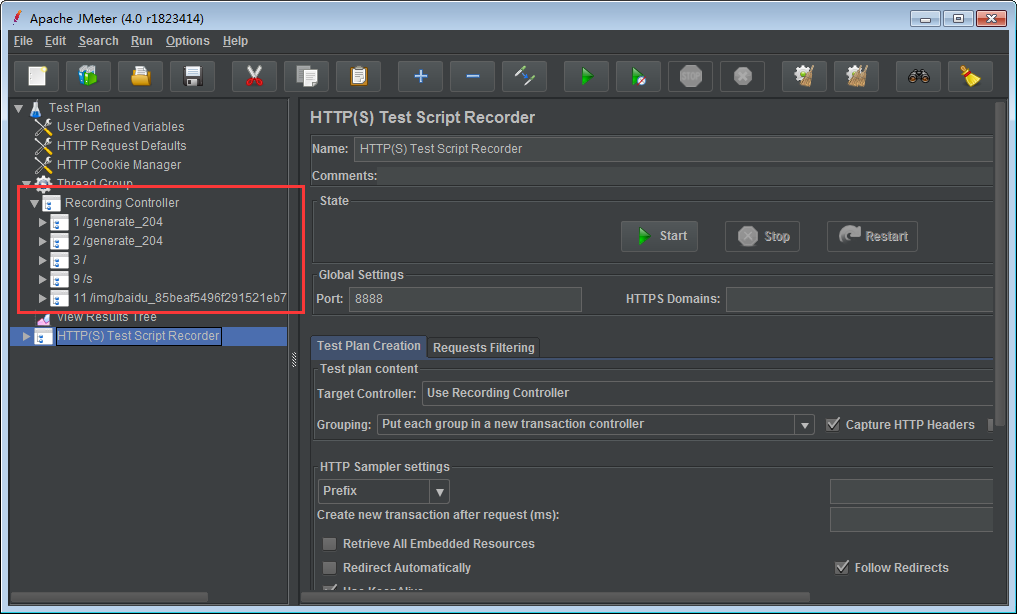Collapse the Recording Controller tree node
Image resolution: width=1017 pixels, height=614 pixels.
[34, 203]
